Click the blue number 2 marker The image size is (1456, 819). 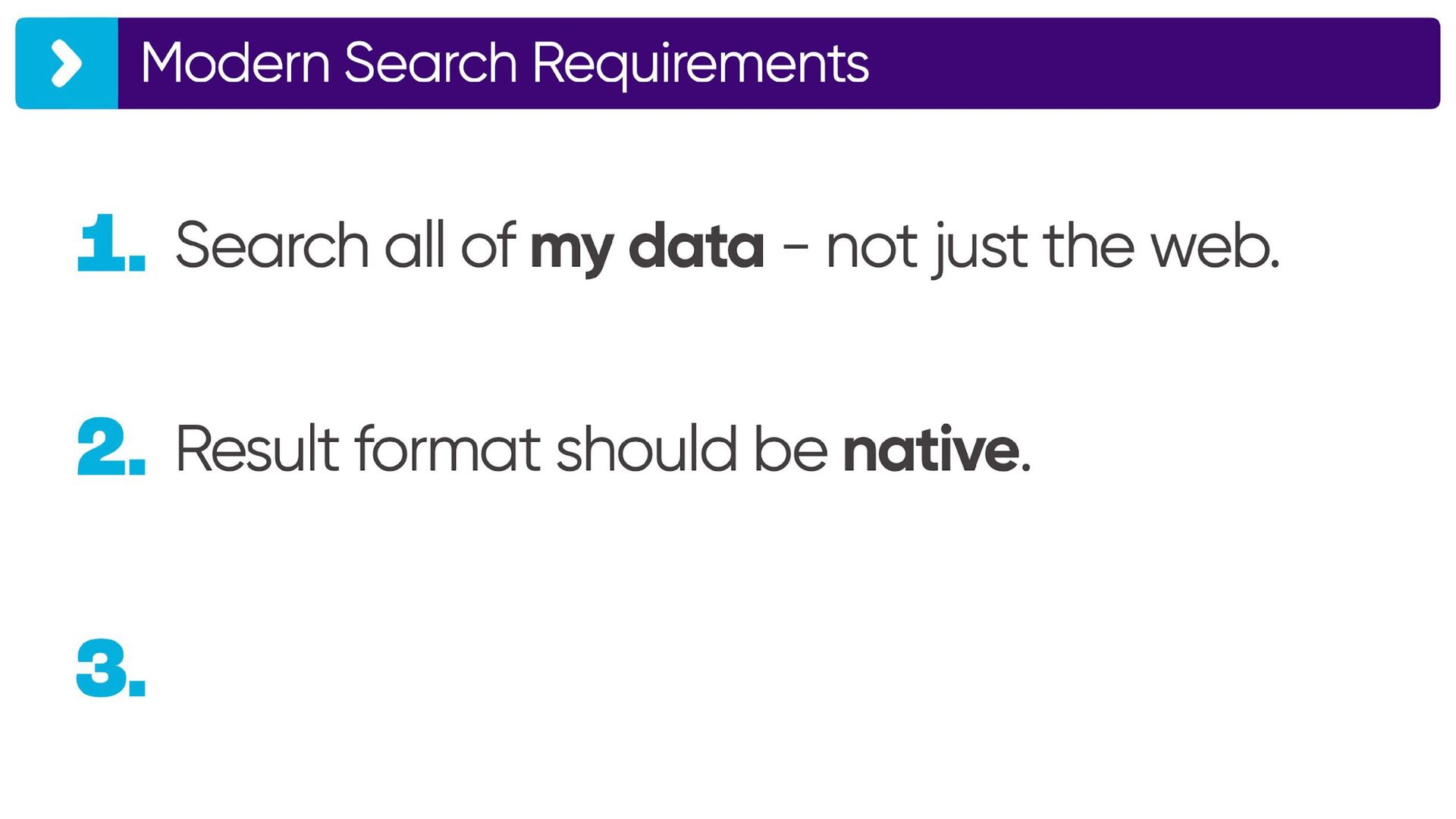pos(111,446)
